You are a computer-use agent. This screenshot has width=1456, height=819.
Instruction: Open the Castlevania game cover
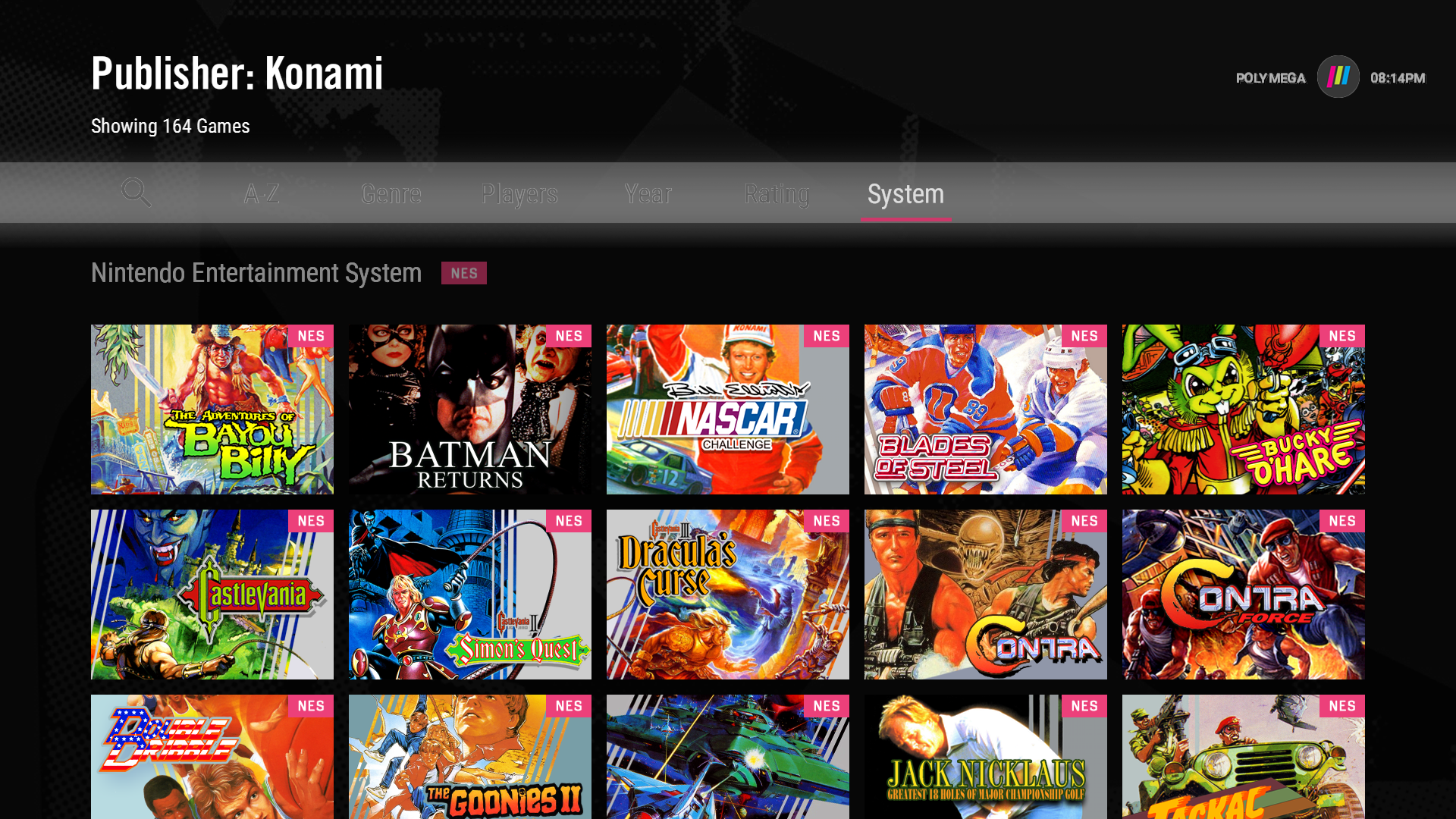click(212, 595)
